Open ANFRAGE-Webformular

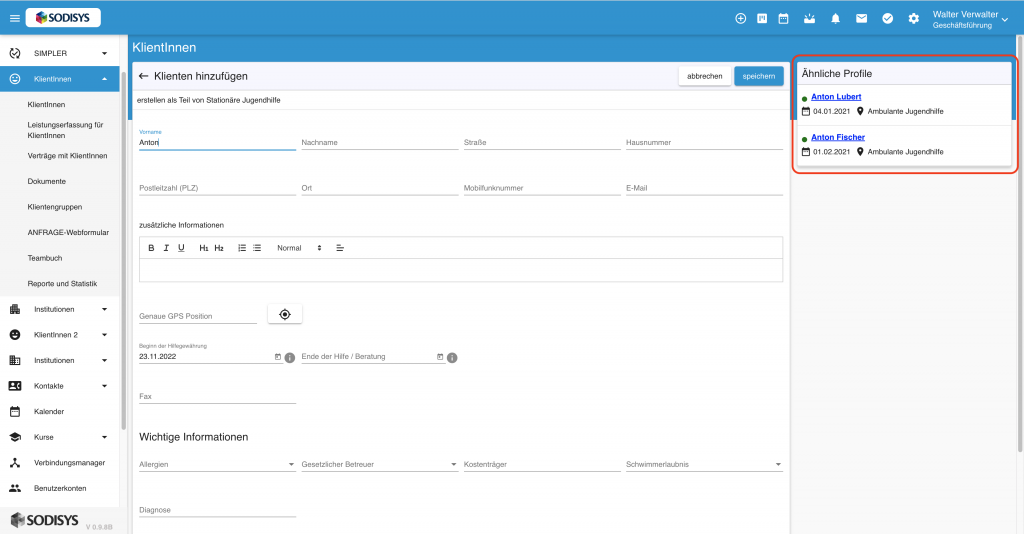pos(68,232)
